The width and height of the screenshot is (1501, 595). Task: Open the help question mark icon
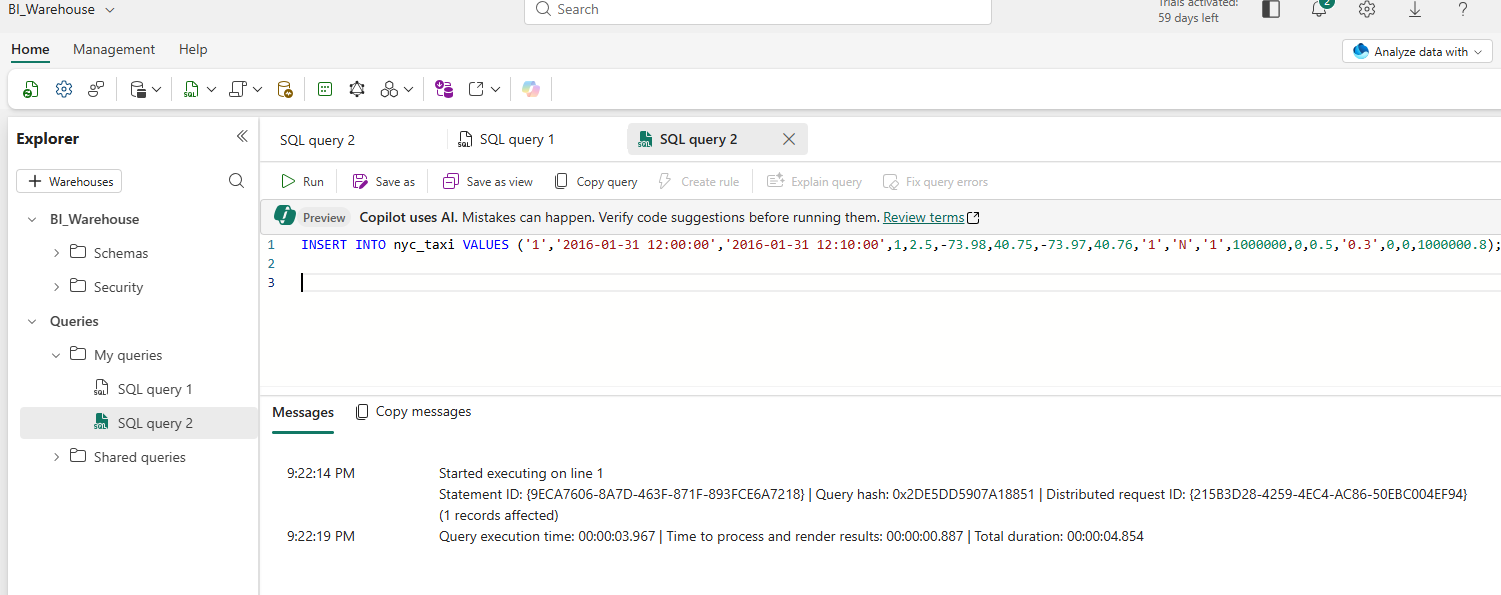click(1463, 9)
